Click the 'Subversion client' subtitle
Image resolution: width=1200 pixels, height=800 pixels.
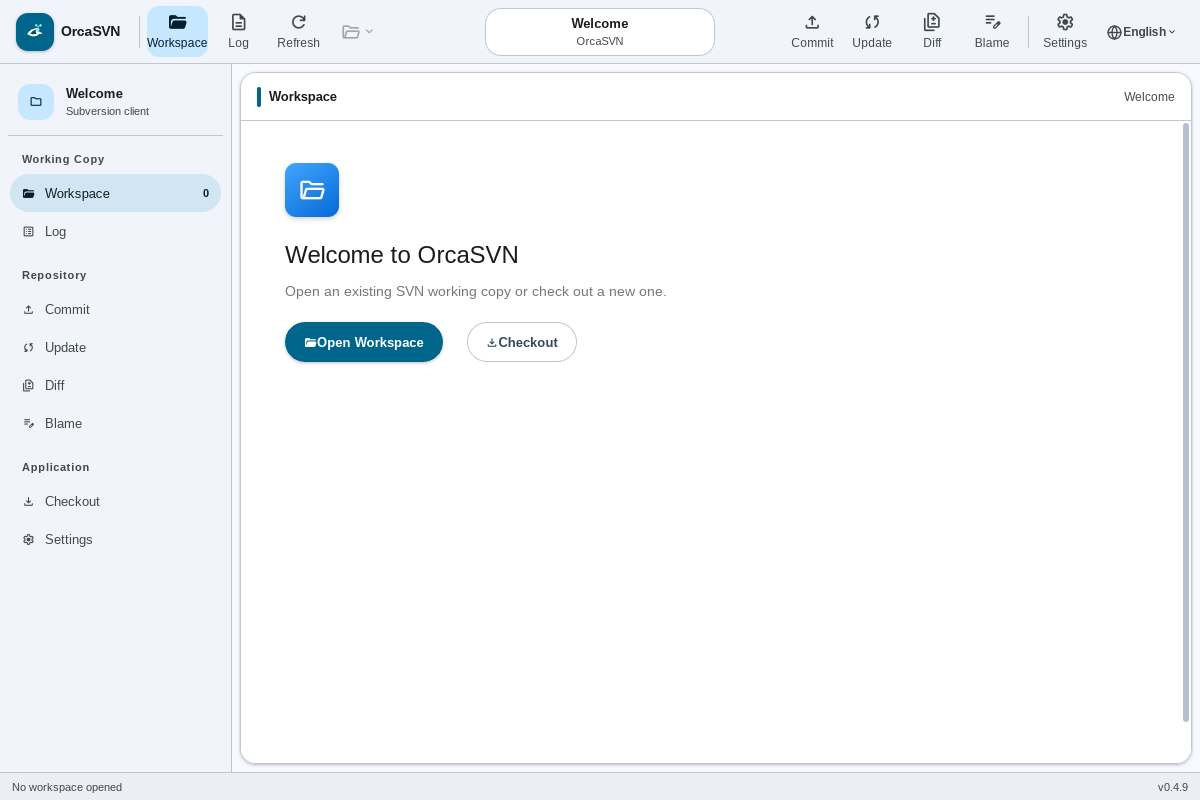click(107, 111)
